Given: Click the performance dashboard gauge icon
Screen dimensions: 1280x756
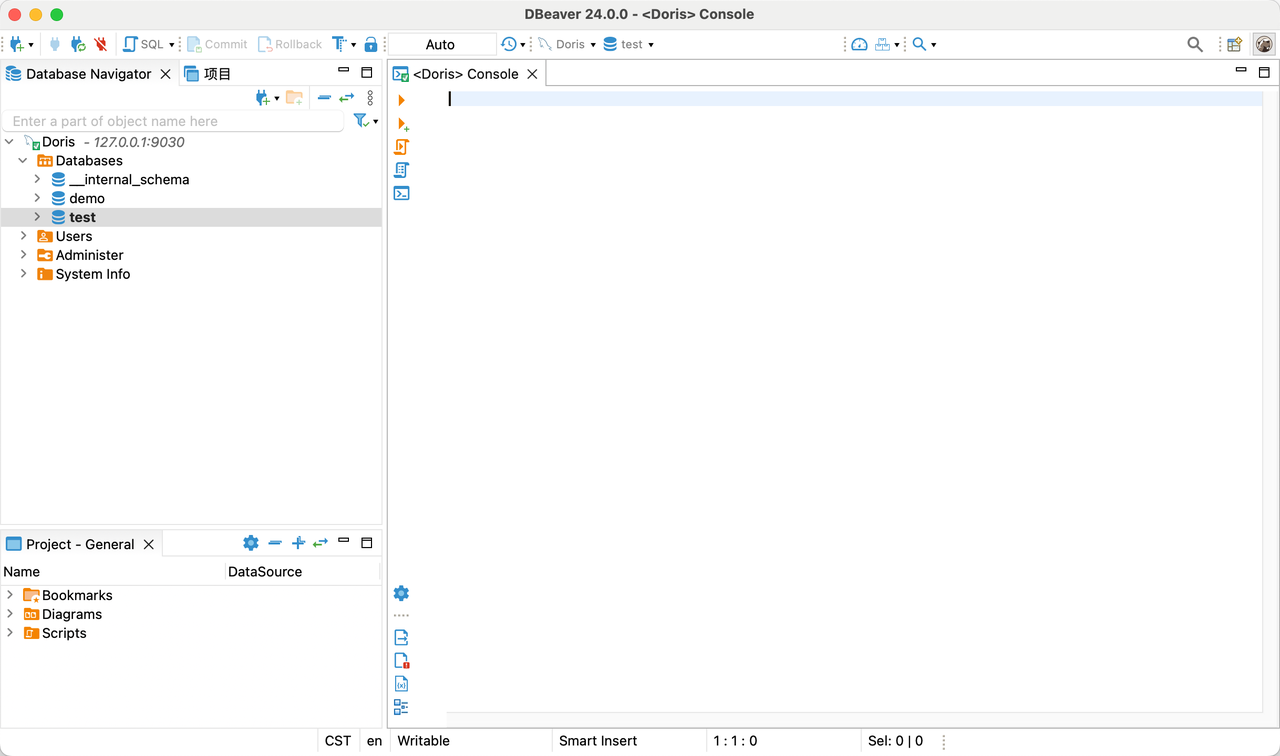Looking at the screenshot, I should [x=859, y=44].
